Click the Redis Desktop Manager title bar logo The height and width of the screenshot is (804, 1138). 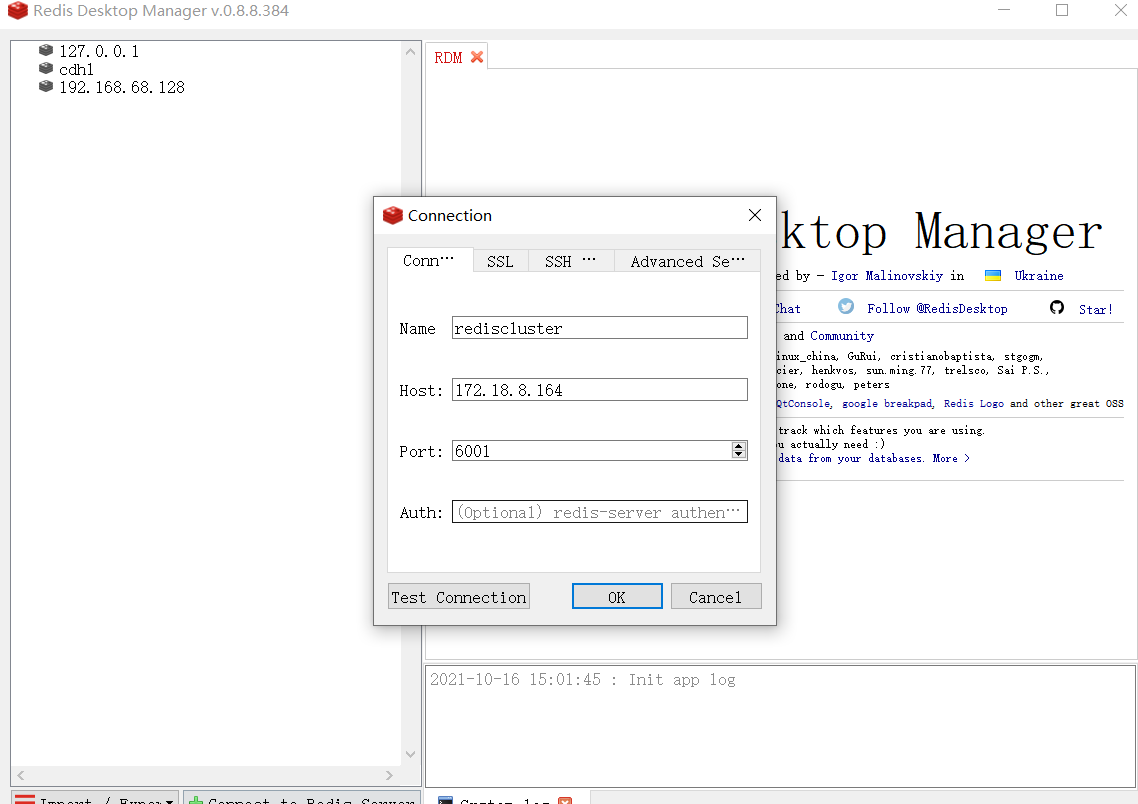pos(18,11)
